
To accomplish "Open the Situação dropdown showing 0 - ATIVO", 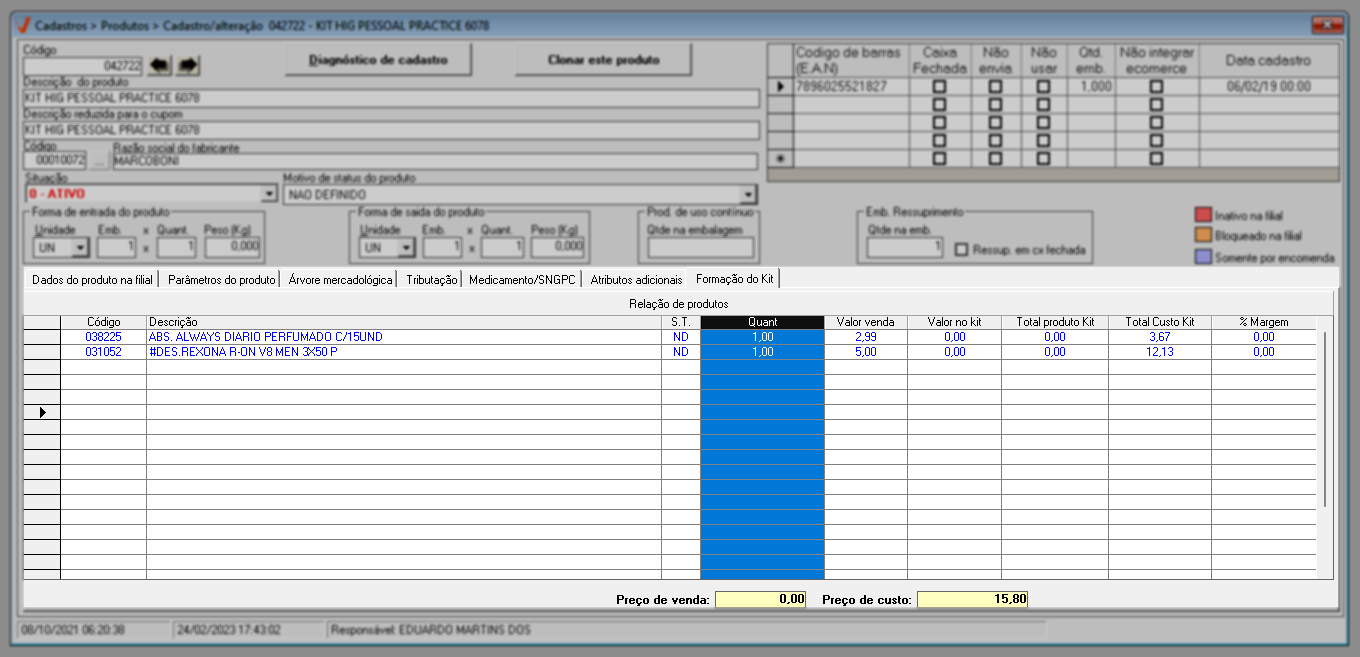I will [268, 194].
